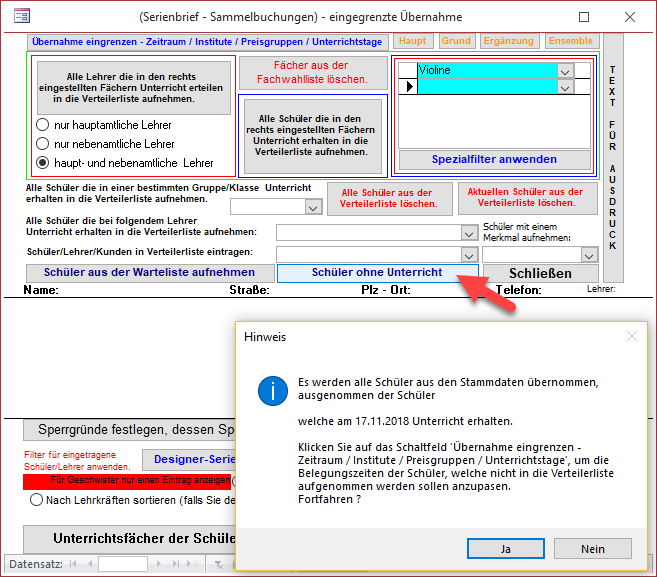Viewport: 657px width, 577px height.
Task: Confirm the dialog by pressing Ja
Action: coord(505,549)
